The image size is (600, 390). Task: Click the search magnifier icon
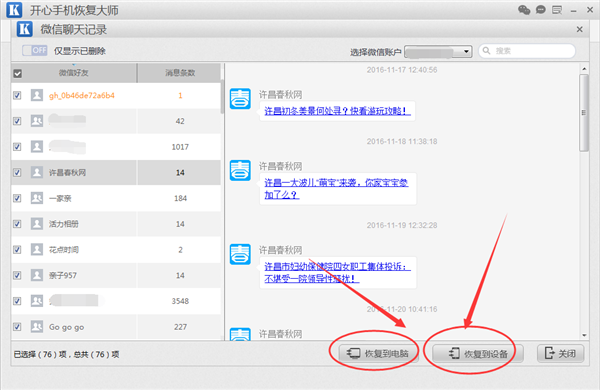486,51
